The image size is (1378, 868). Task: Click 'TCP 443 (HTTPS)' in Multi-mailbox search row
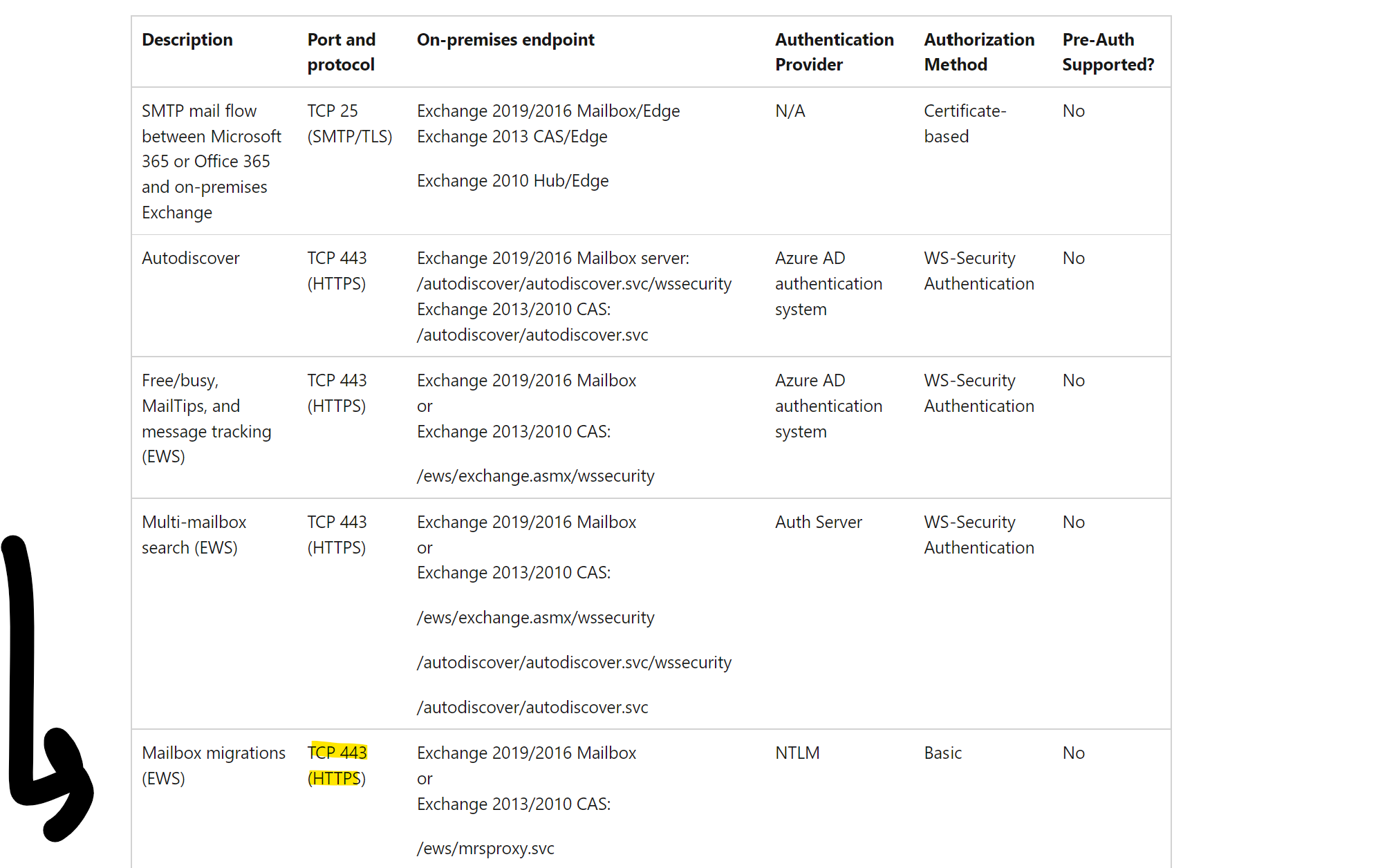pyautogui.click(x=337, y=535)
